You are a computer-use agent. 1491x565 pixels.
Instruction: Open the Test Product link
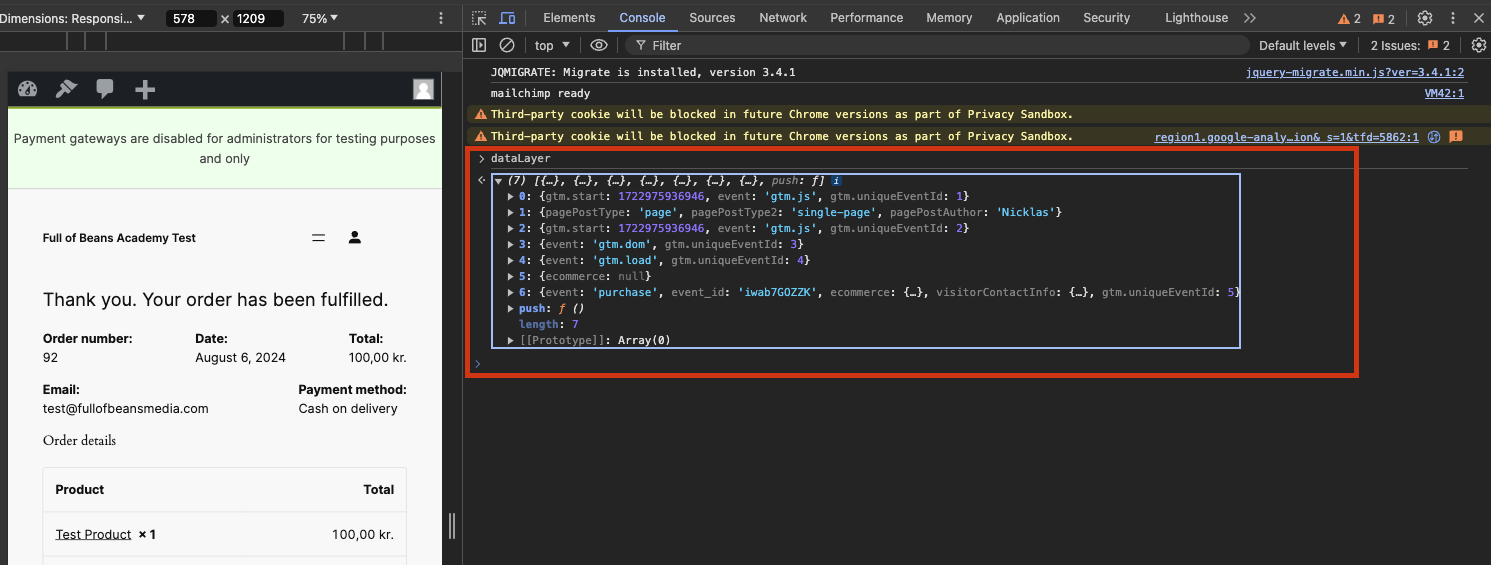pyautogui.click(x=93, y=535)
